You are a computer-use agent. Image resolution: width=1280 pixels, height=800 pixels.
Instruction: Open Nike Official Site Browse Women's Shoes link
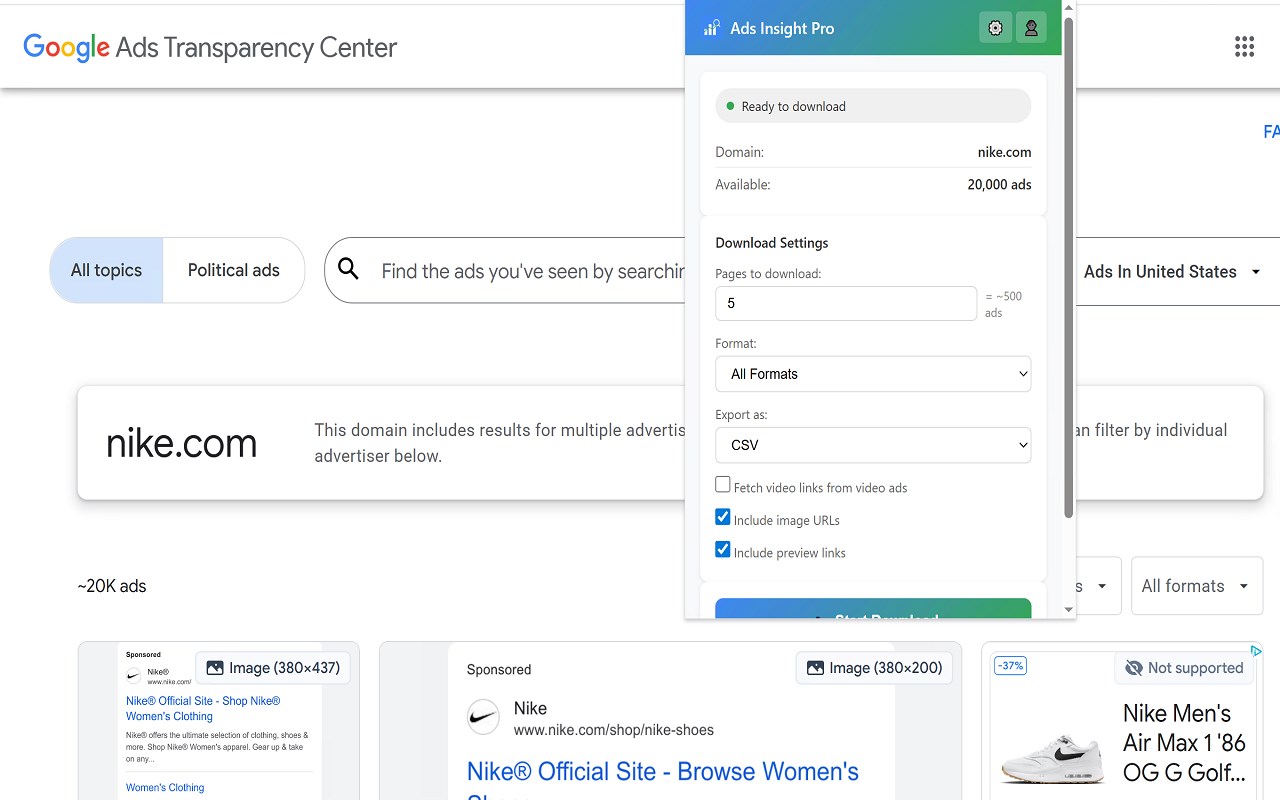[x=663, y=784]
